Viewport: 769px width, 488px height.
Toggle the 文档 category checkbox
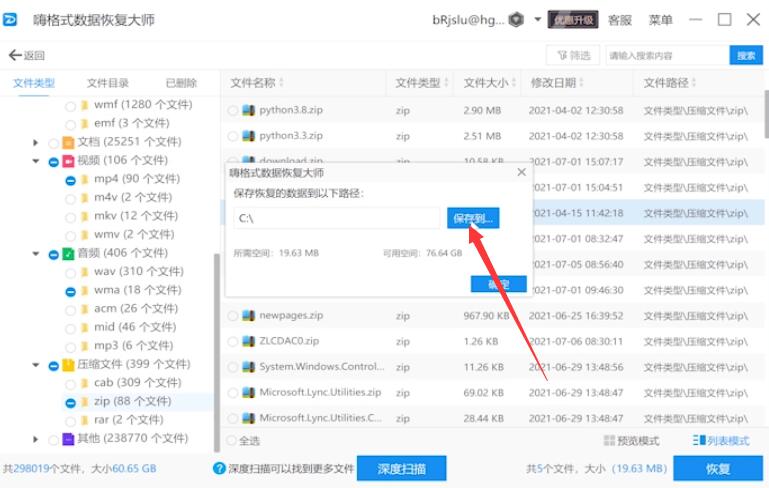click(53, 143)
